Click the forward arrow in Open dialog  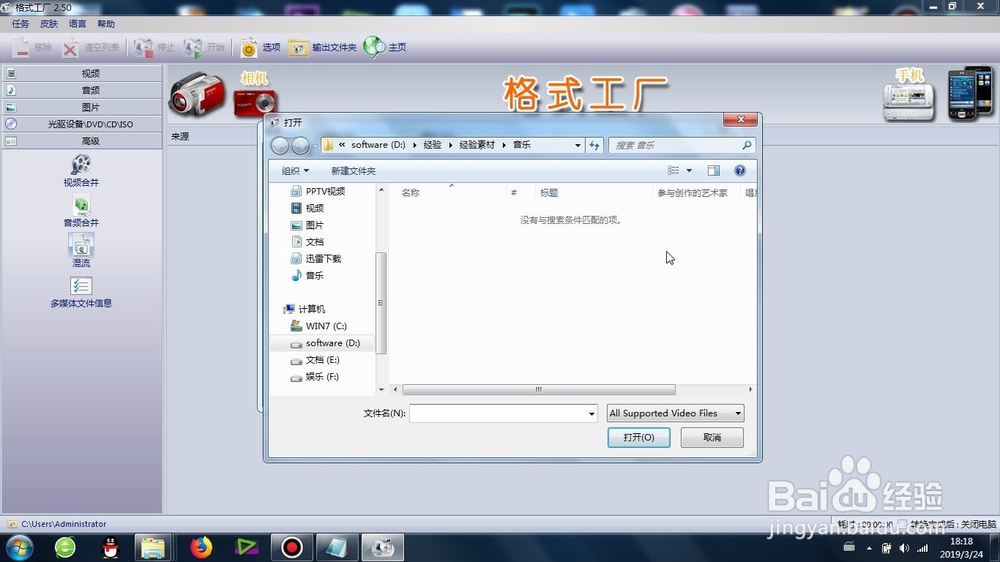[x=300, y=145]
